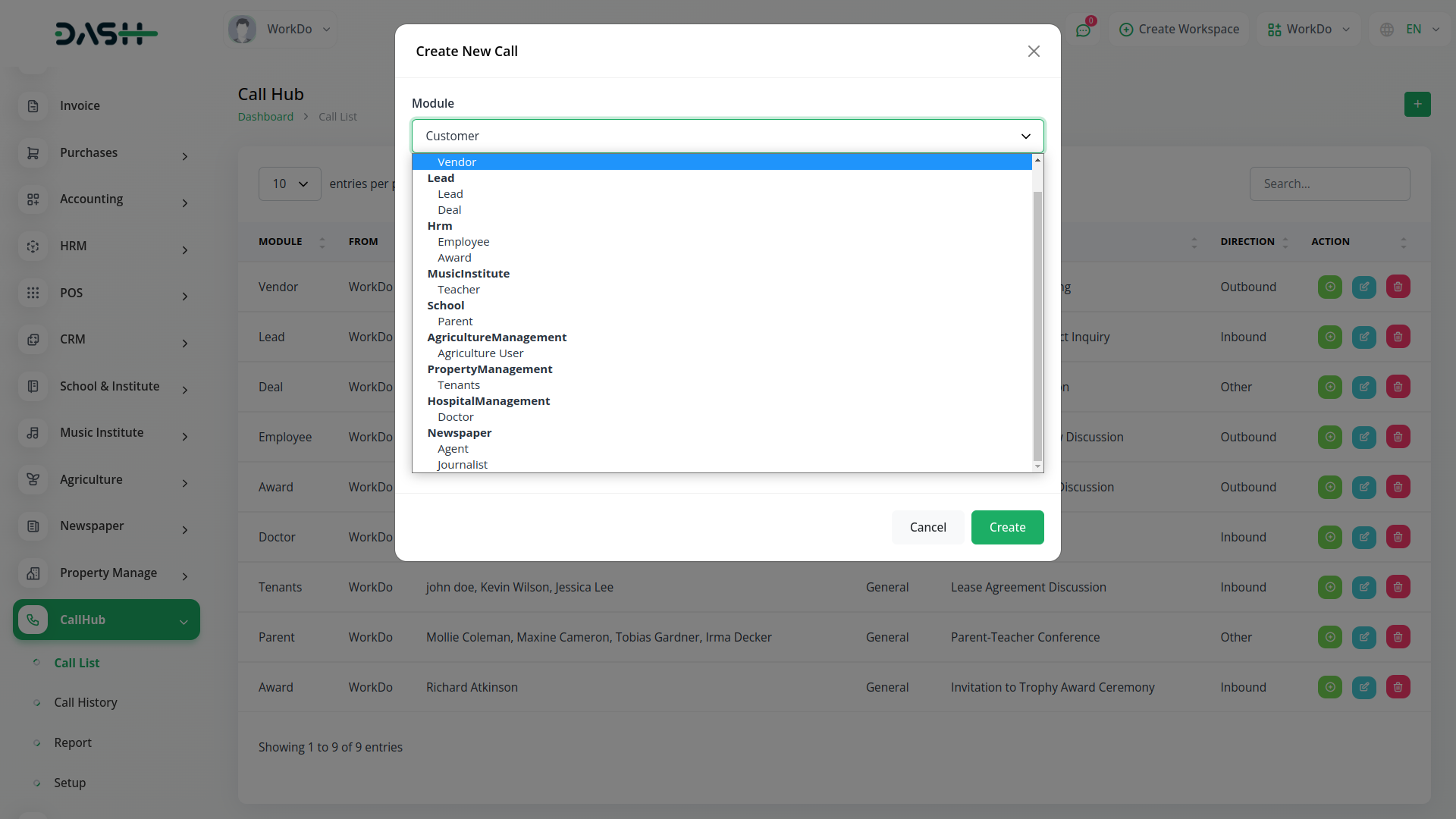Close the Create New Call dialog
The width and height of the screenshot is (1456, 819).
tap(1033, 52)
